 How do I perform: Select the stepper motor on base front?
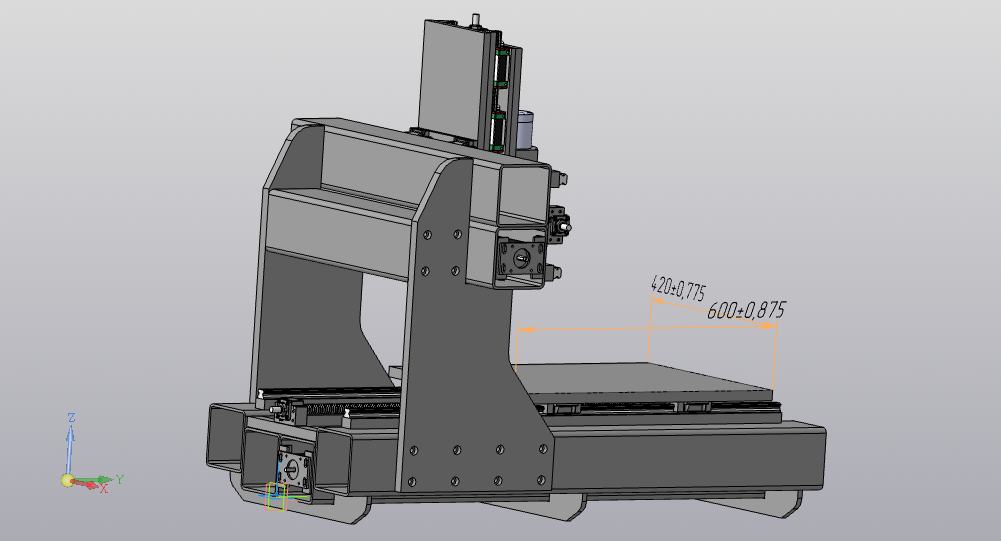(x=294, y=469)
